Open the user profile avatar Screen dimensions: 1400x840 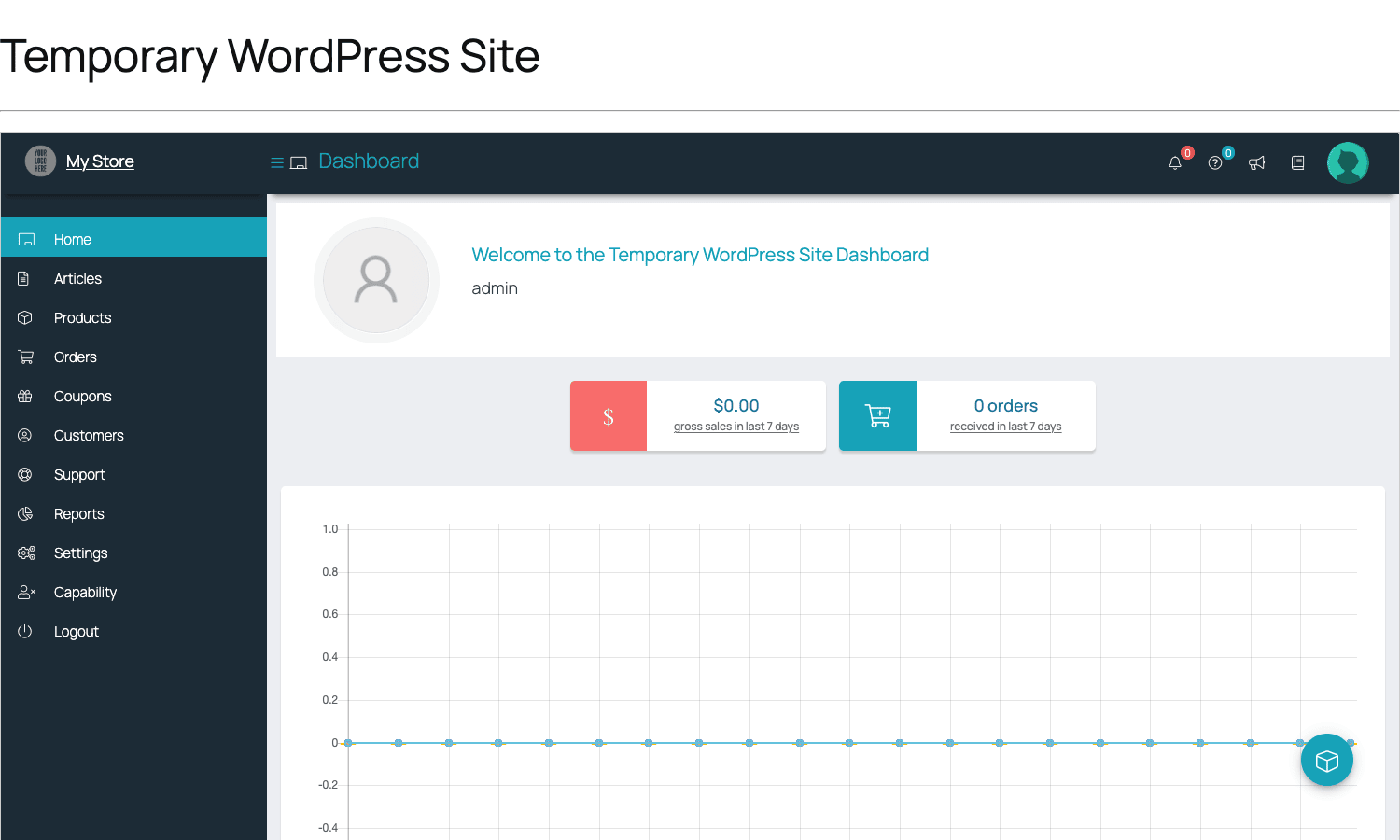point(1348,162)
